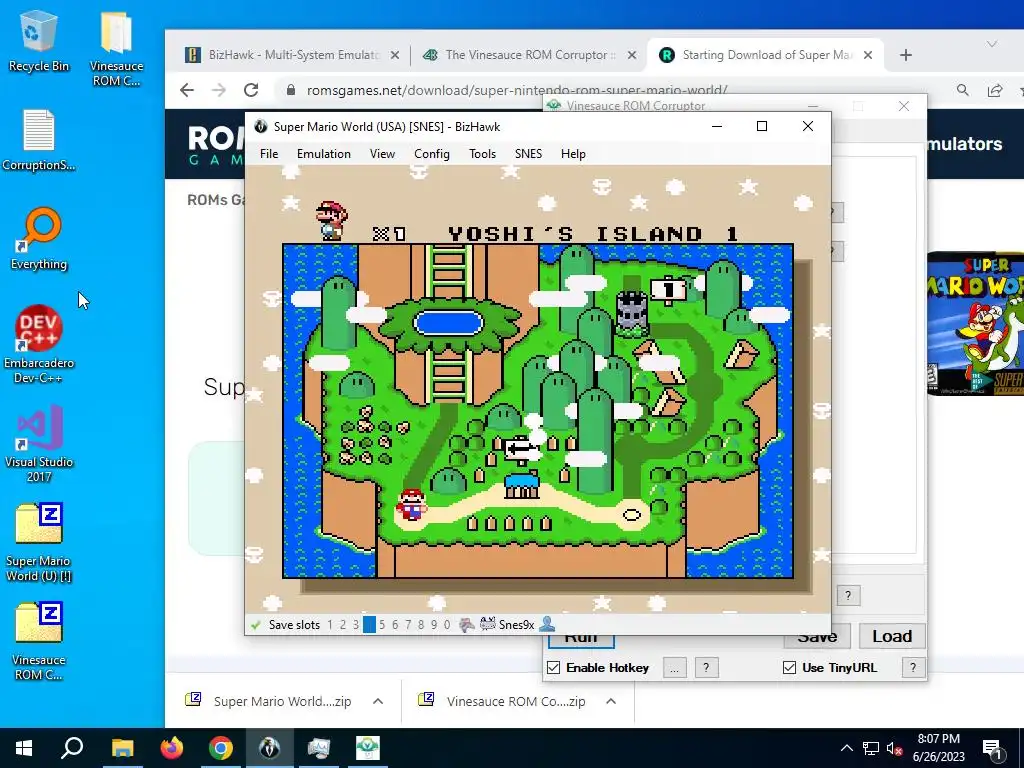The width and height of the screenshot is (1024, 768).
Task: Select save slot 2 in BizHawk status bar
Action: tap(343, 625)
